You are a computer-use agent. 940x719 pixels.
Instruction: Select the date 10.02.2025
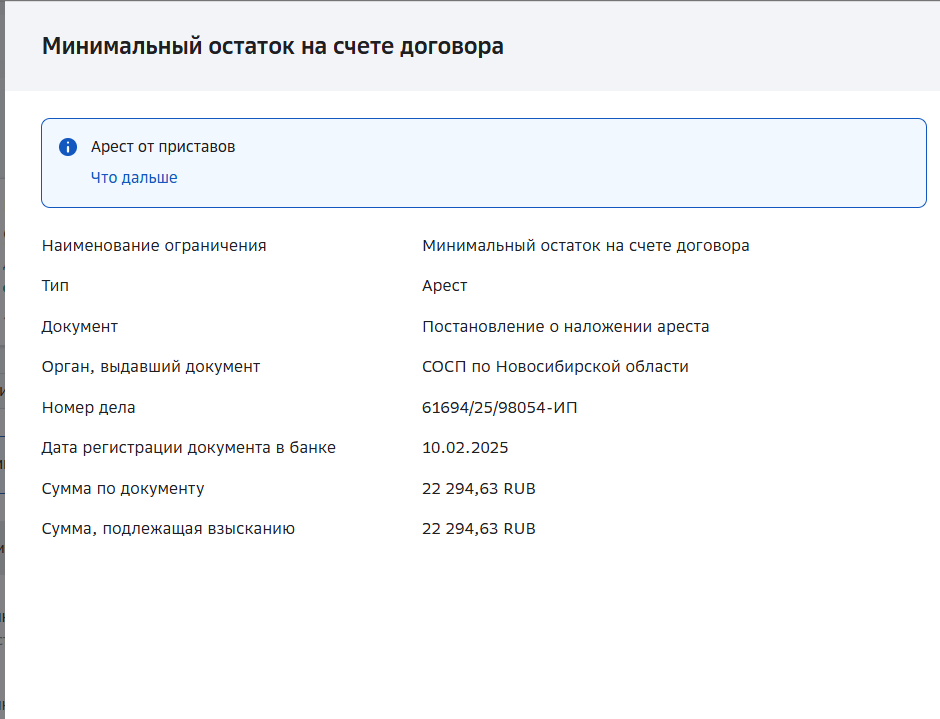tap(465, 448)
